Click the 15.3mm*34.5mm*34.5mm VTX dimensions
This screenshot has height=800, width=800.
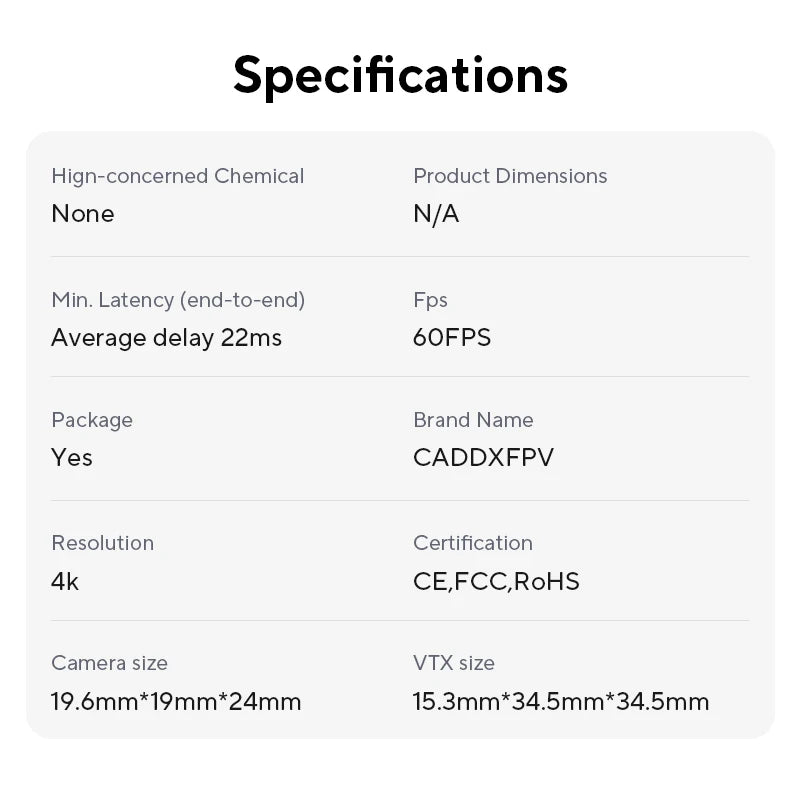pos(561,701)
